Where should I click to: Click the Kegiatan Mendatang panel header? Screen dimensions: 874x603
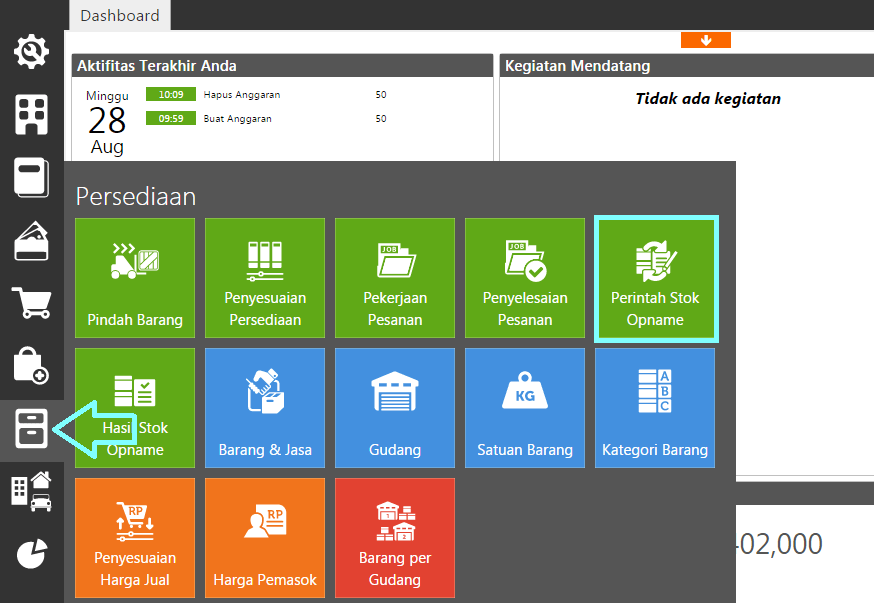click(687, 66)
